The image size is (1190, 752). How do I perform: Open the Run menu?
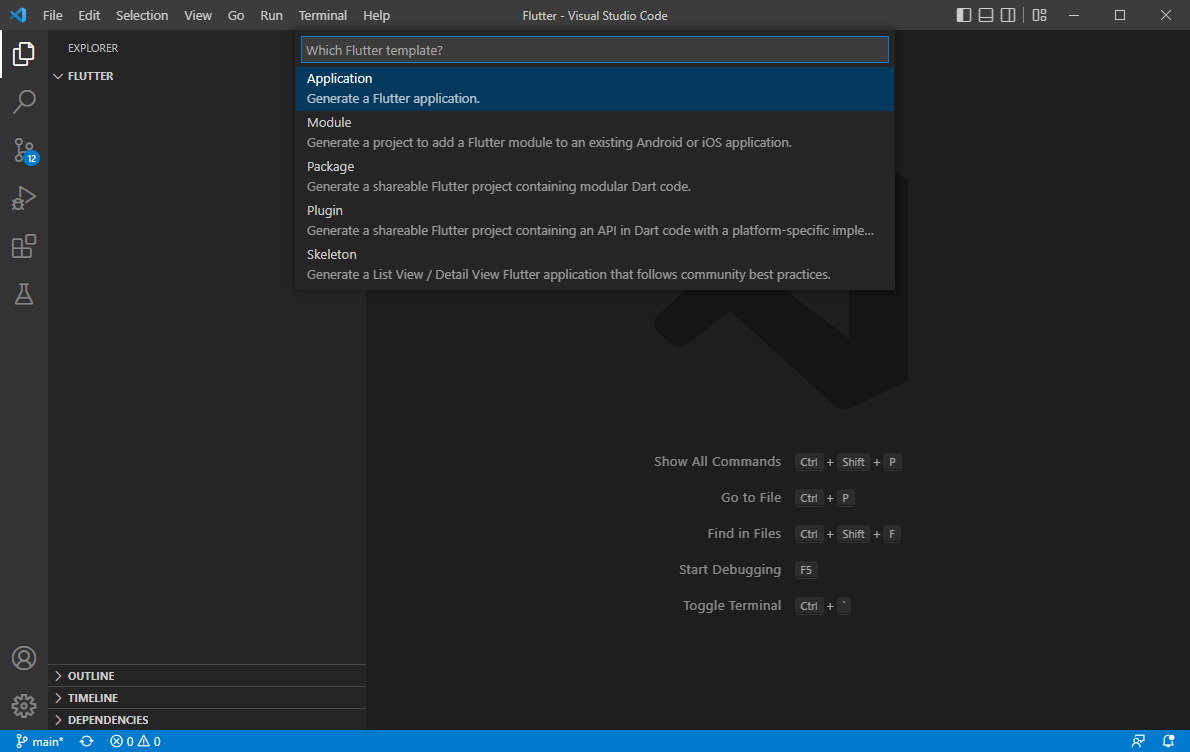point(271,15)
